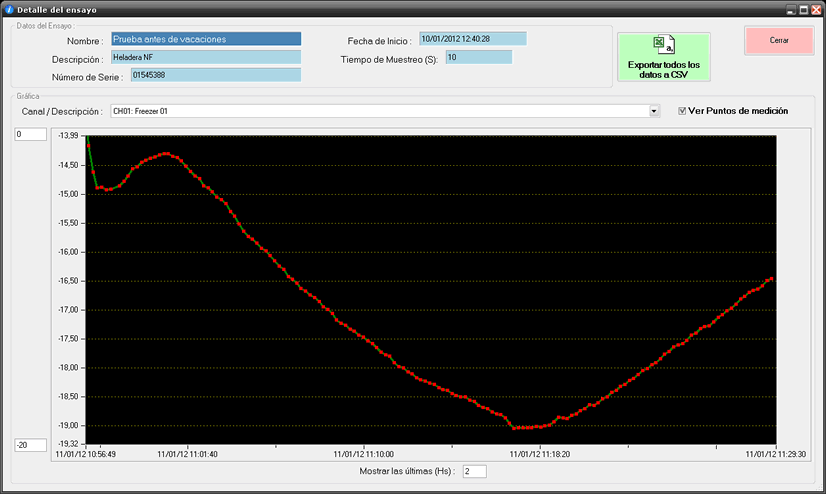Screen dimensions: 826x494
Task: Open the Canal / Descripción channel dropdown
Action: pos(654,111)
